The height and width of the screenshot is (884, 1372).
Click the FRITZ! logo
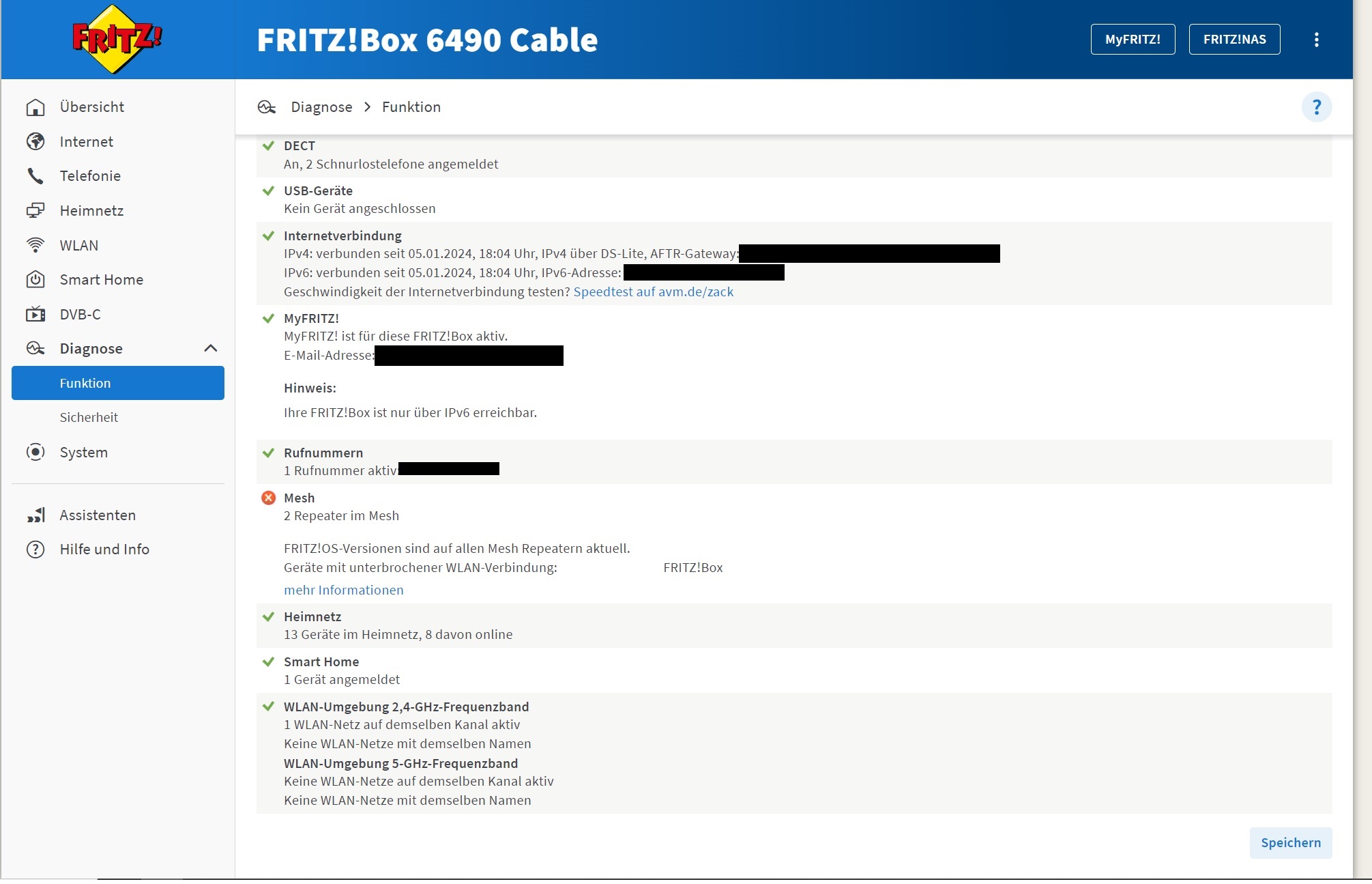pyautogui.click(x=117, y=39)
